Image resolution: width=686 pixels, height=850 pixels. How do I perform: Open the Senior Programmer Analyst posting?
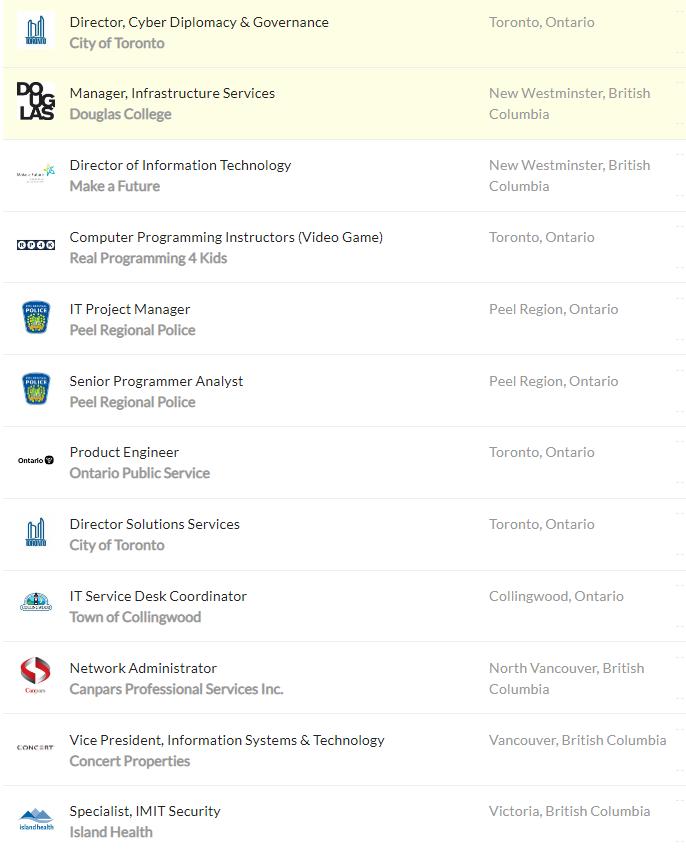click(x=156, y=381)
